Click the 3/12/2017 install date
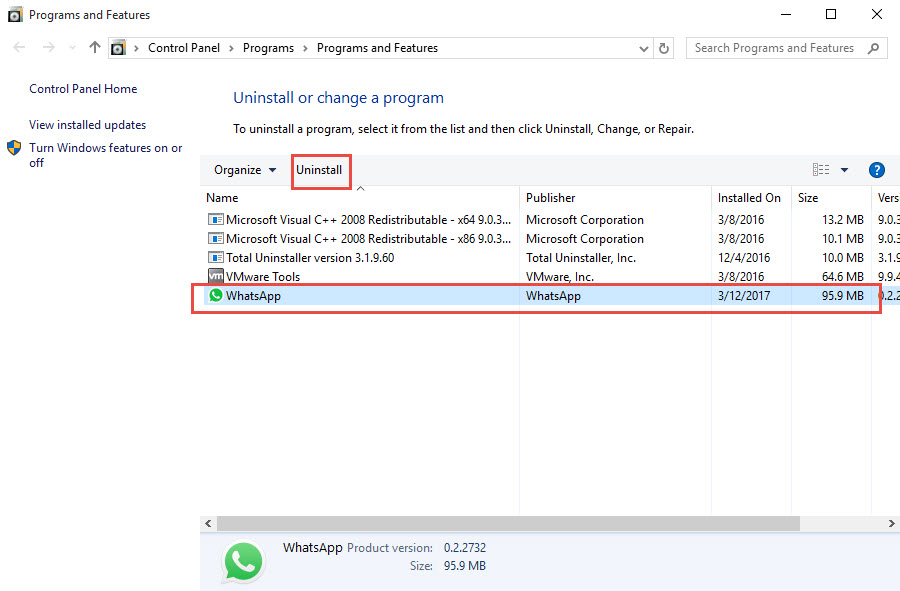This screenshot has width=900, height=591. pos(744,296)
